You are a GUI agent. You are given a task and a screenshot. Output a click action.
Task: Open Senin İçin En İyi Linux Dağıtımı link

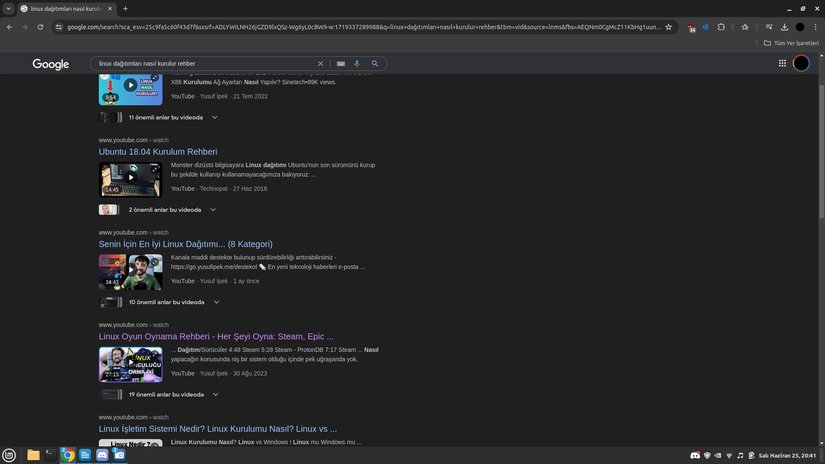(185, 244)
